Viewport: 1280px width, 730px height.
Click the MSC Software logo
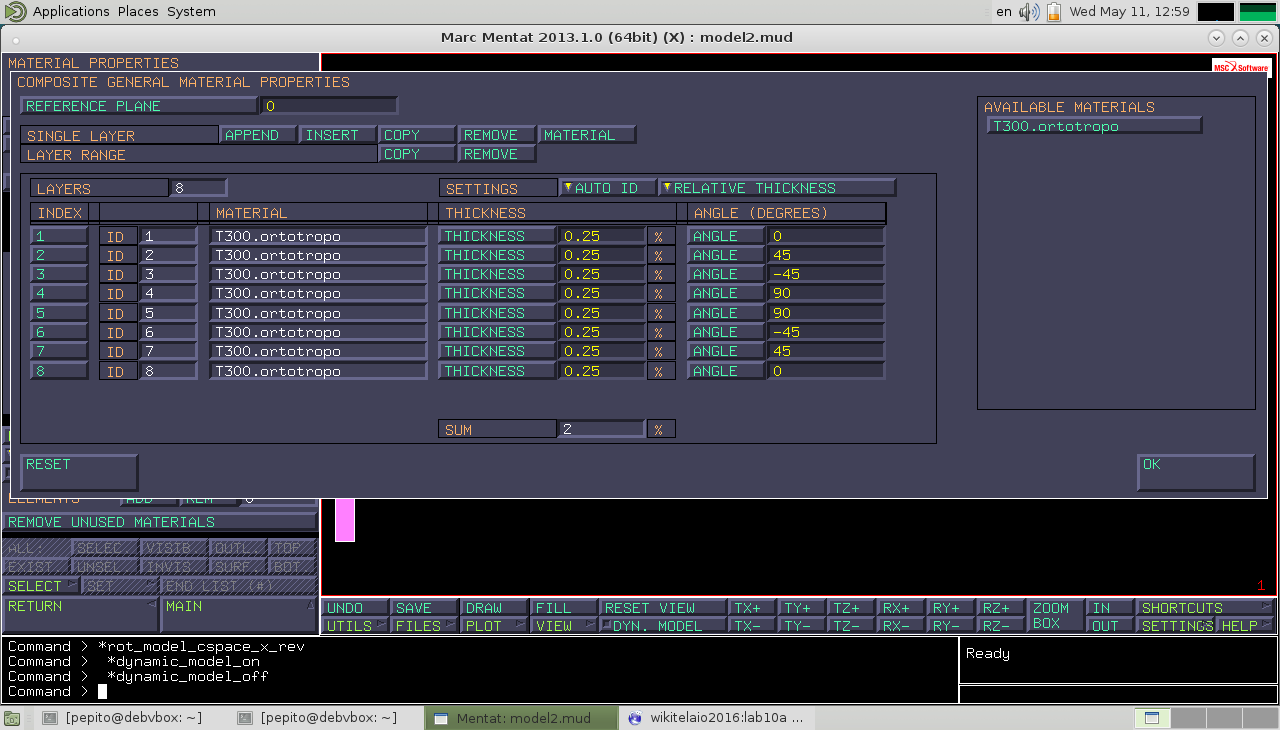click(x=1240, y=66)
